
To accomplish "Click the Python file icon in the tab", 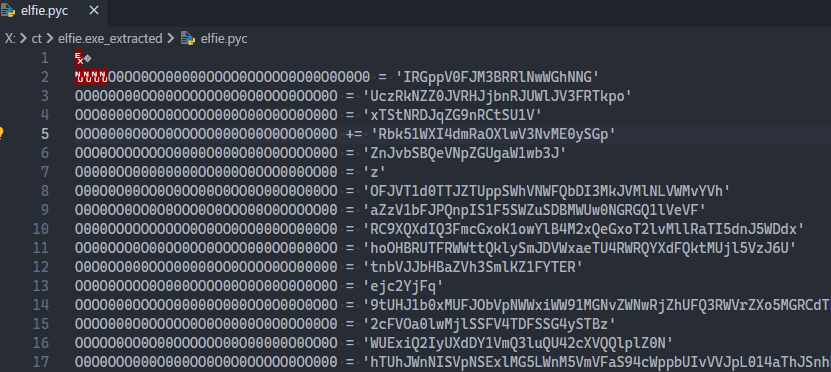I will click(8, 11).
